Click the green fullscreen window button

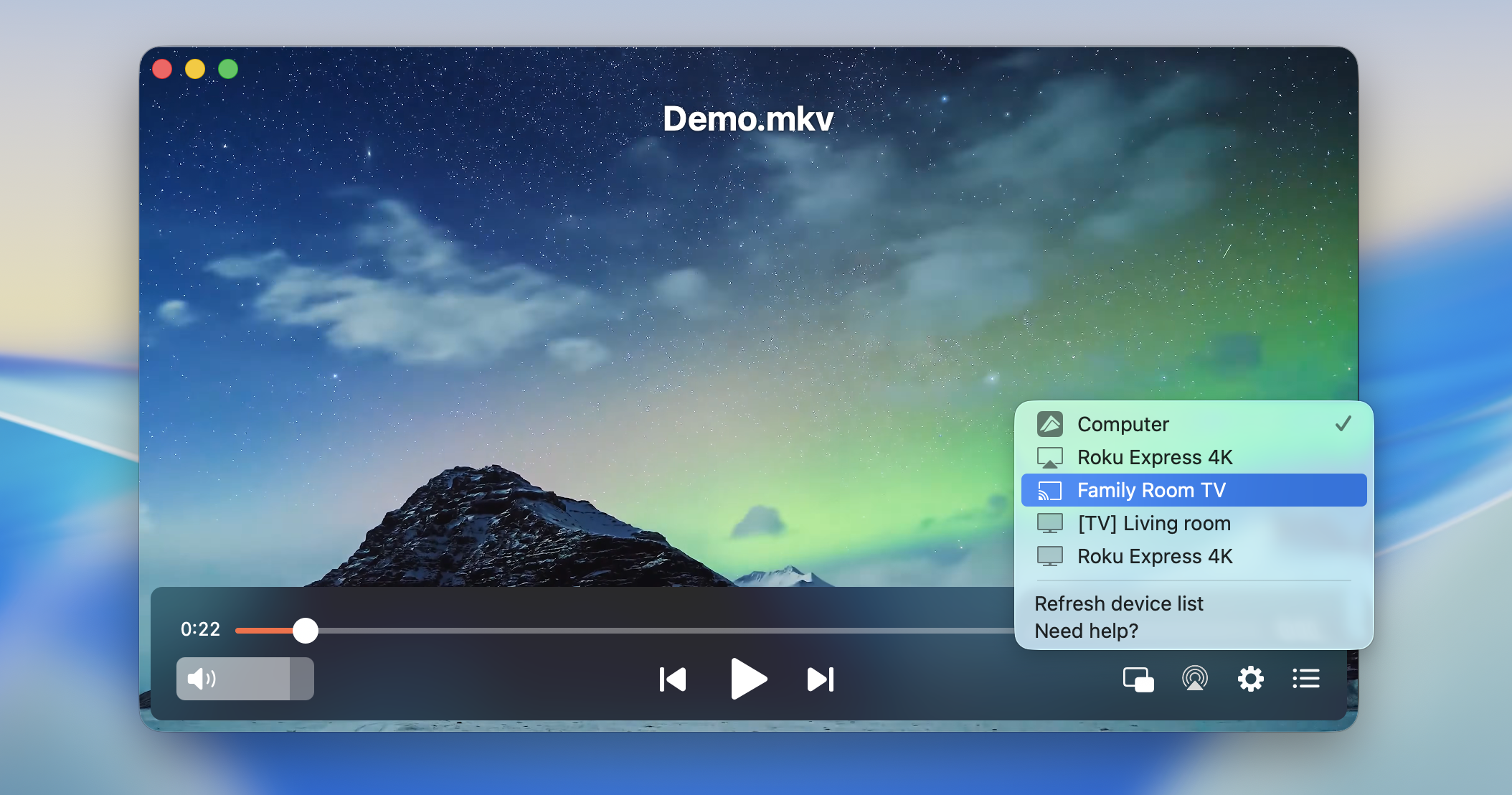[228, 69]
